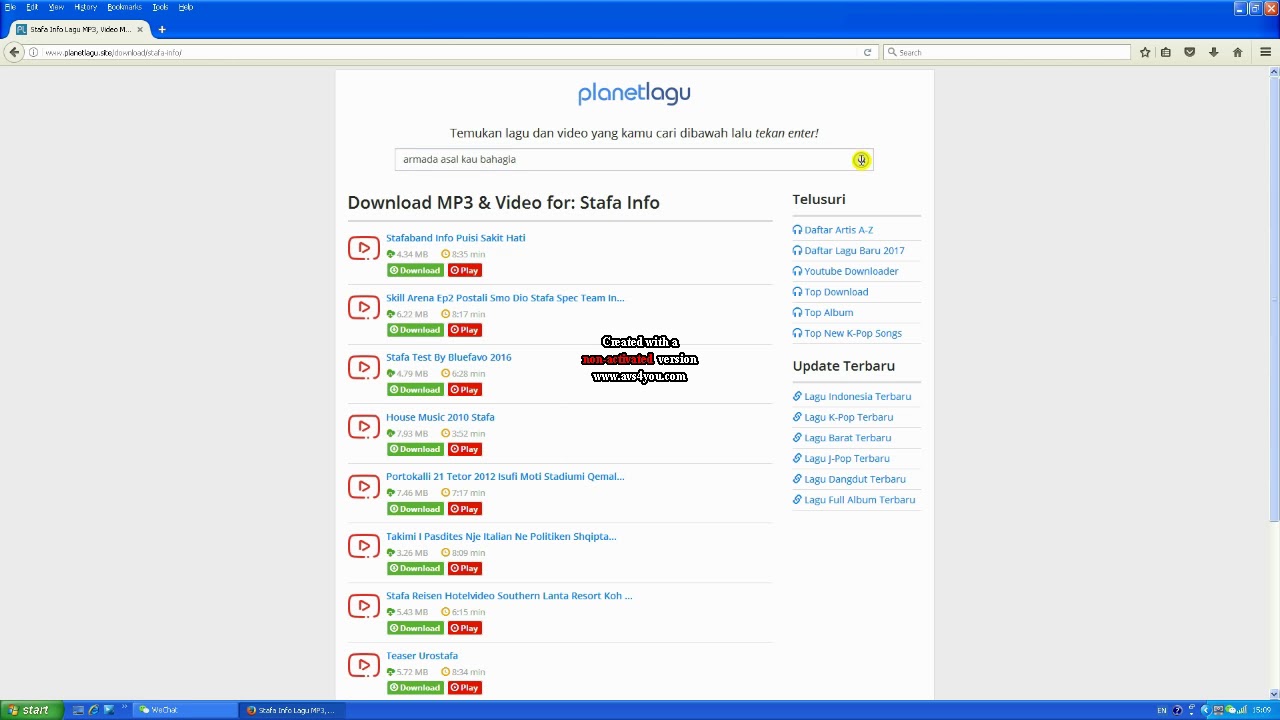
Task: Open the Teaser Urostafa title link
Action: pos(422,656)
